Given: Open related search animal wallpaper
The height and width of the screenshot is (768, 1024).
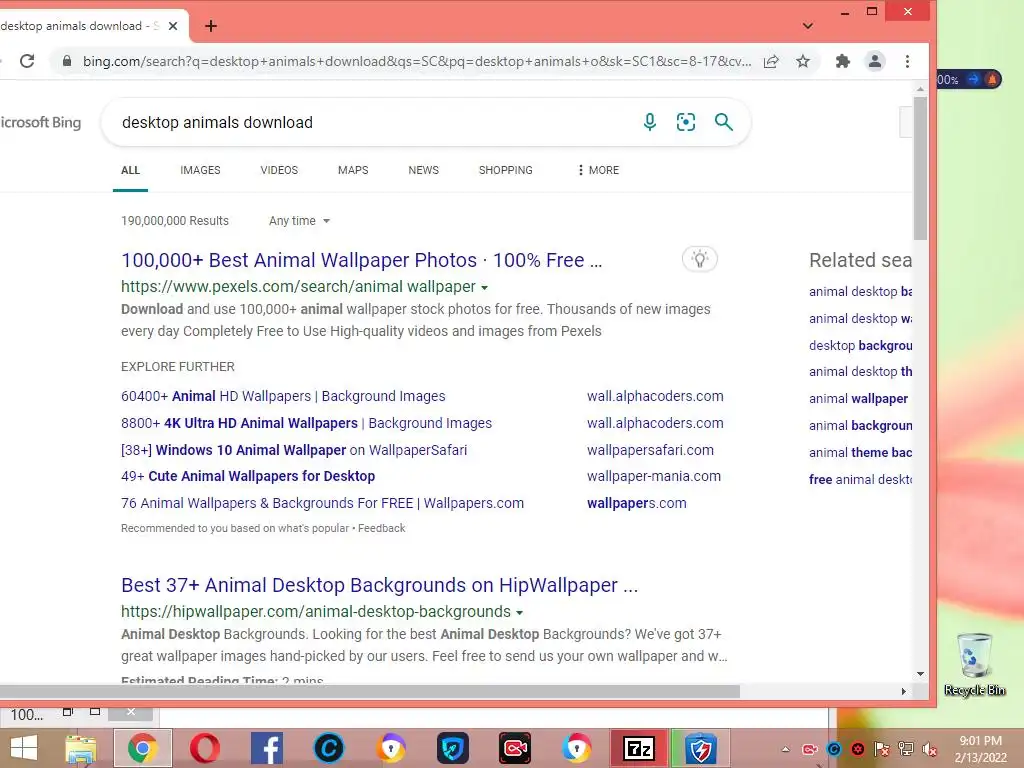Looking at the screenshot, I should pyautogui.click(x=858, y=398).
